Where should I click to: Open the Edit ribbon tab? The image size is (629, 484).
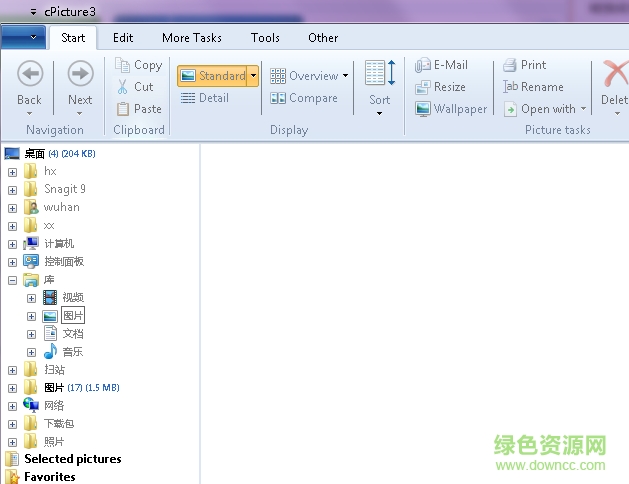[x=123, y=38]
